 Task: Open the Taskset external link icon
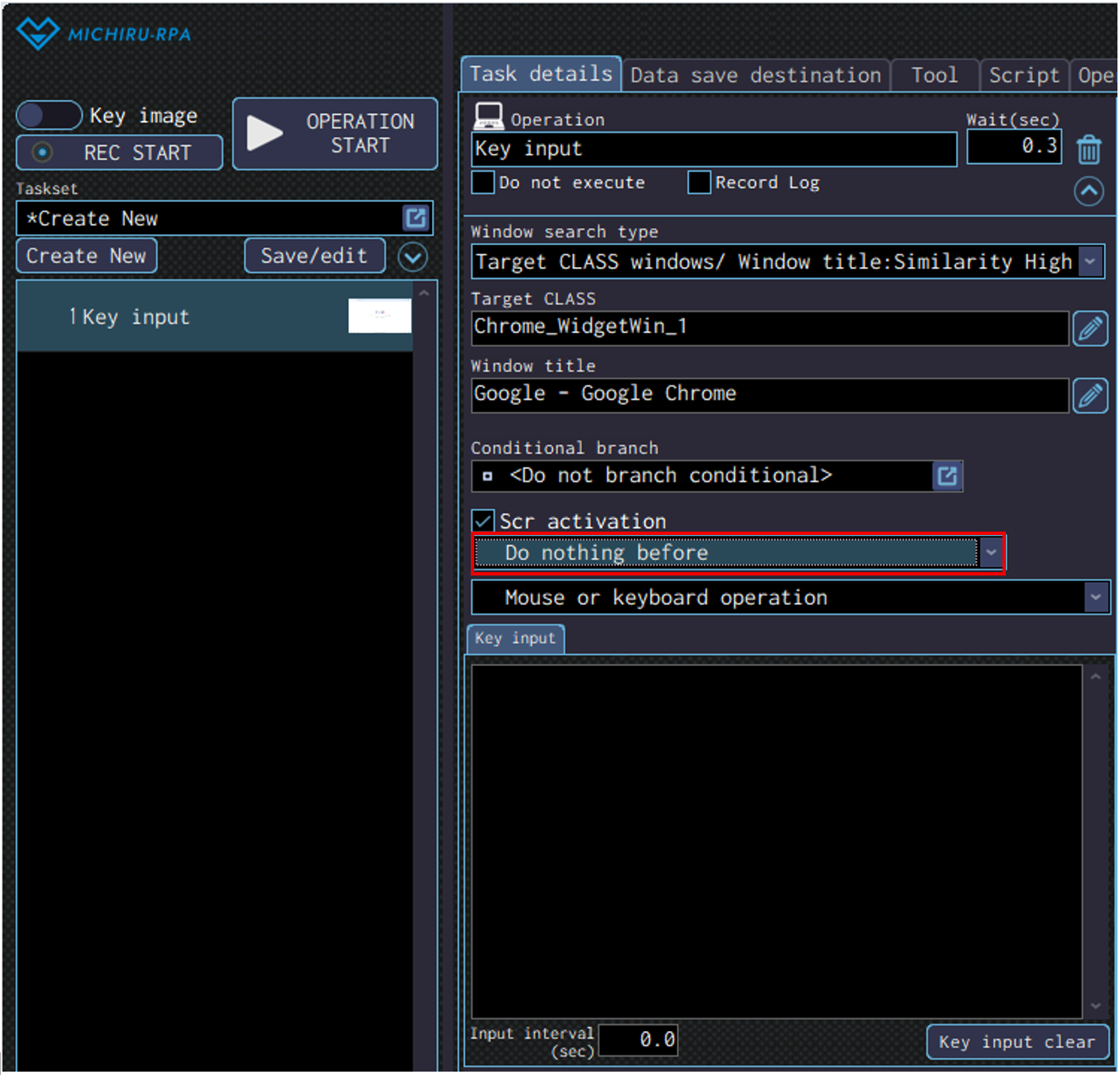416,218
